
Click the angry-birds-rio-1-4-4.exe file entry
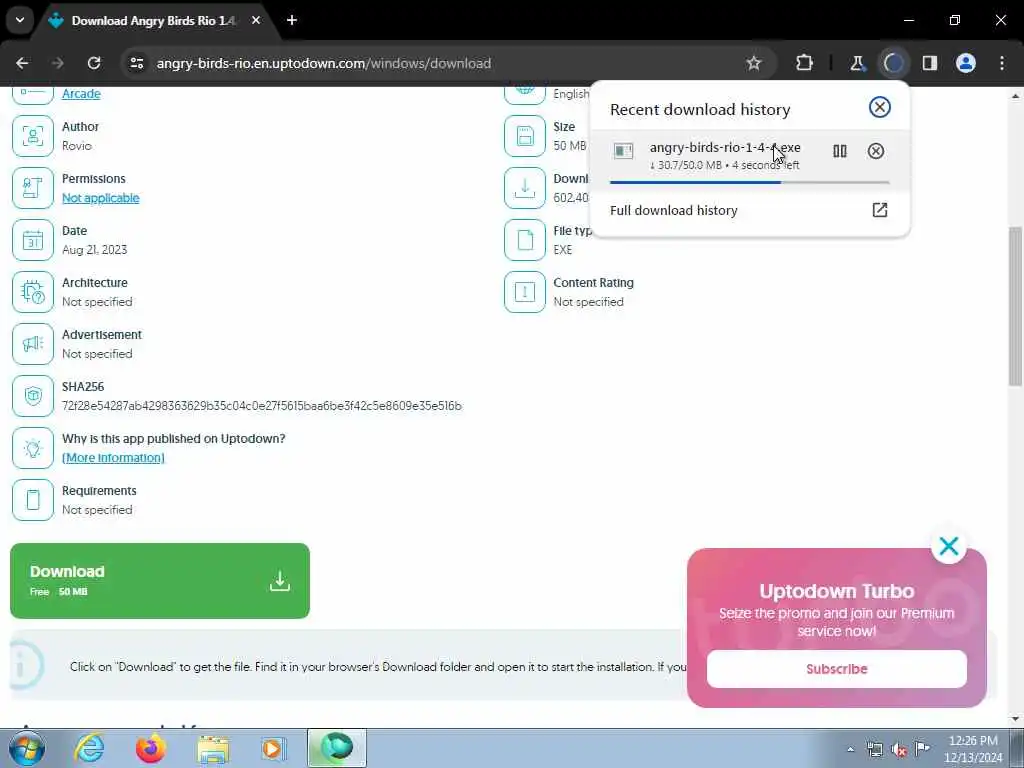pos(725,148)
